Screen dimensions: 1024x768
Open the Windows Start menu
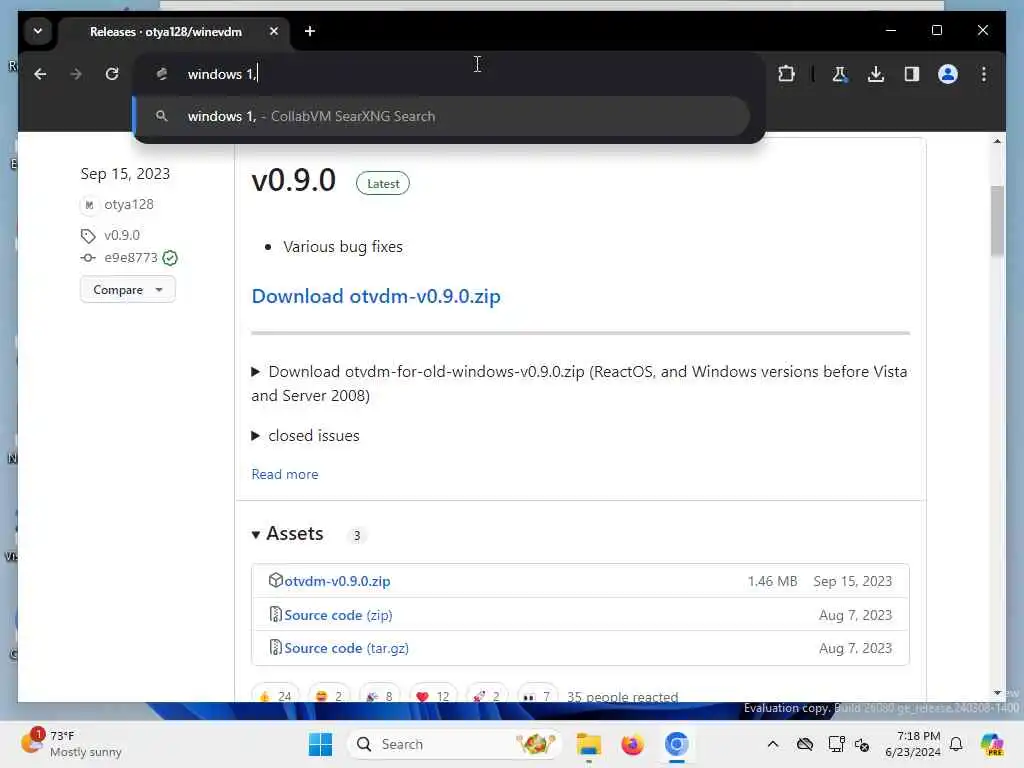click(320, 744)
